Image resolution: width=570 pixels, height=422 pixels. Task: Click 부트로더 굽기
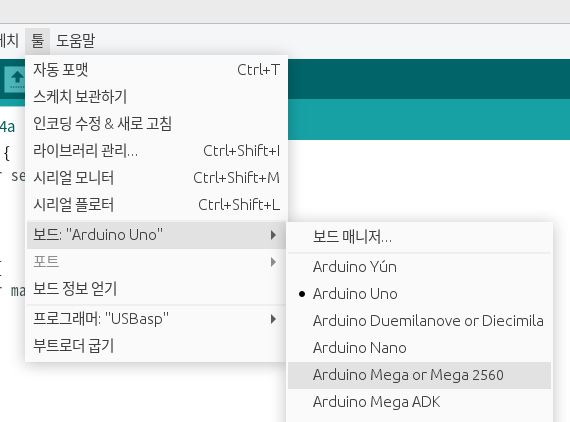[x=156, y=346]
